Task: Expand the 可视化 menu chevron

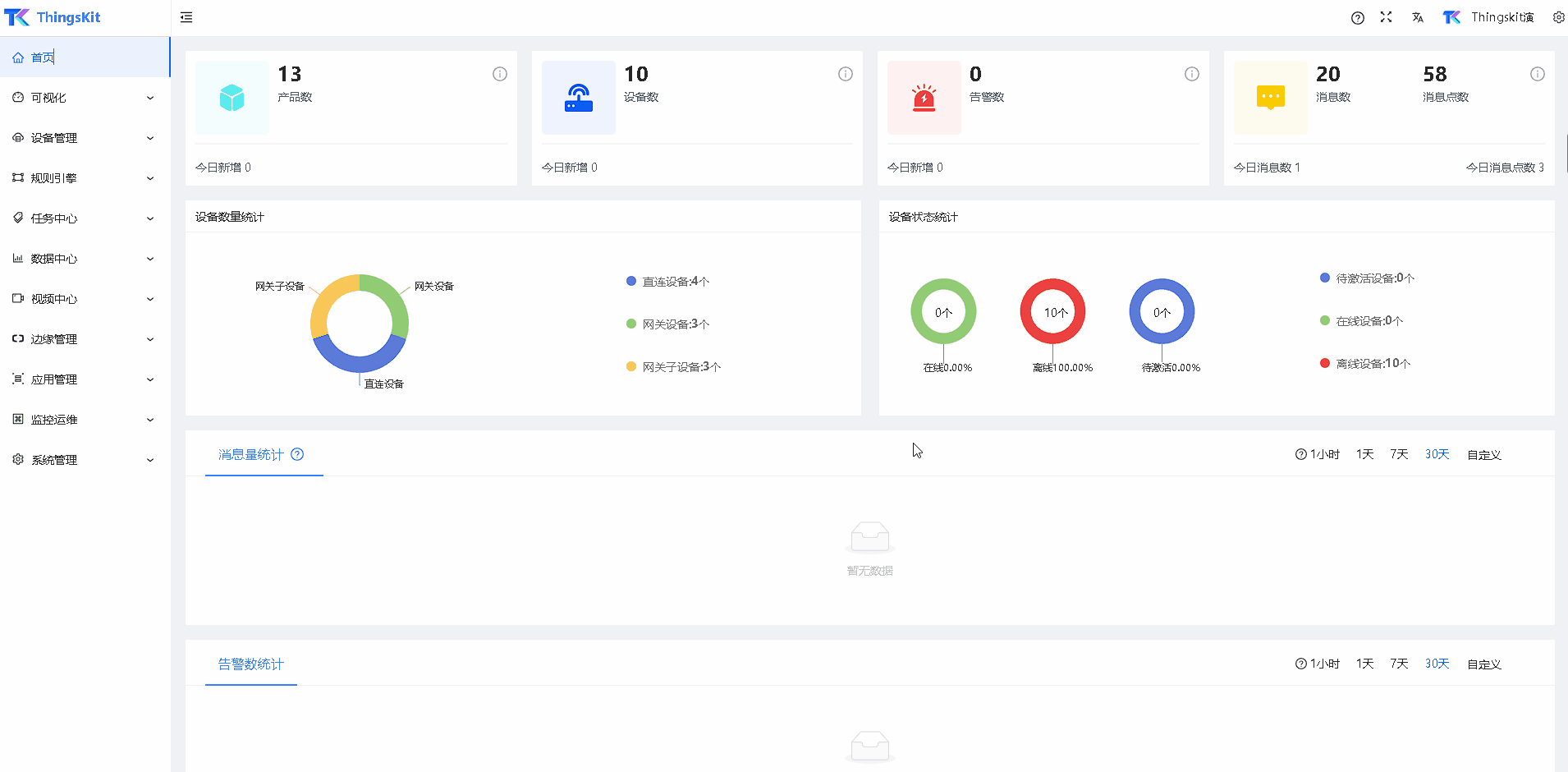Action: [x=150, y=98]
